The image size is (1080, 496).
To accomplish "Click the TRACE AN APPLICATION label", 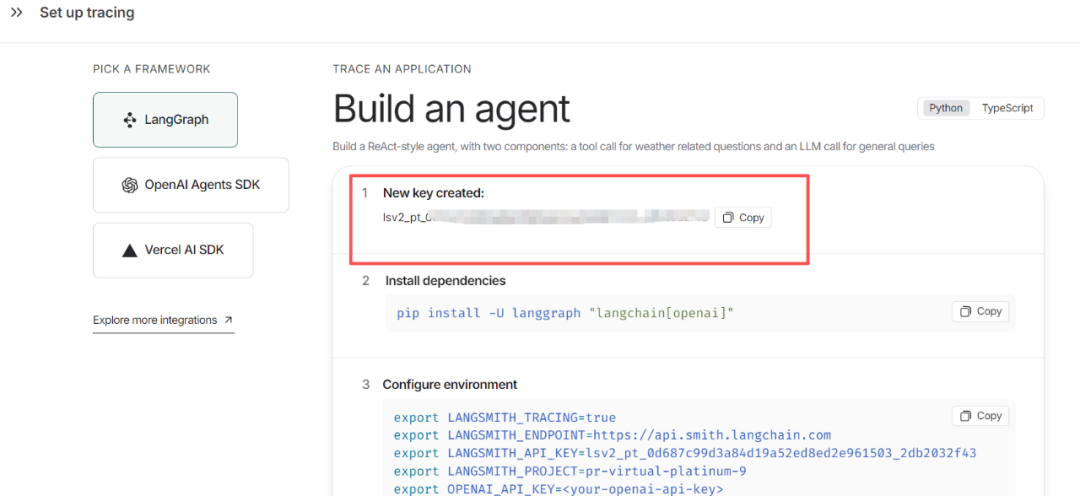I will pos(402,69).
